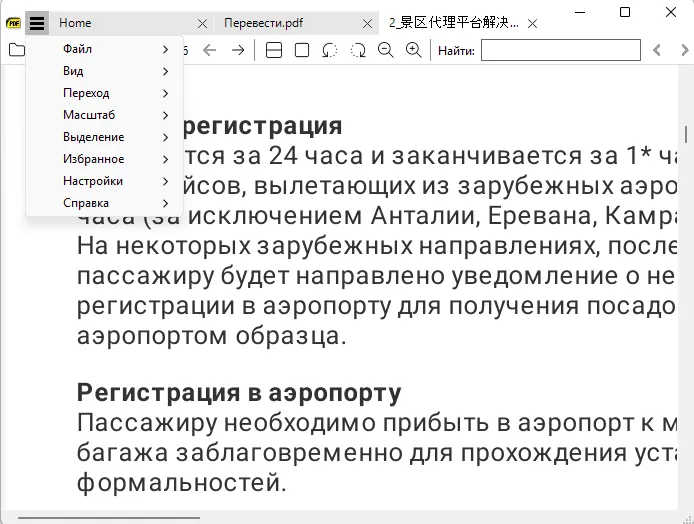
Task: Click the vertical scrollbar thumb
Action: [x=686, y=135]
